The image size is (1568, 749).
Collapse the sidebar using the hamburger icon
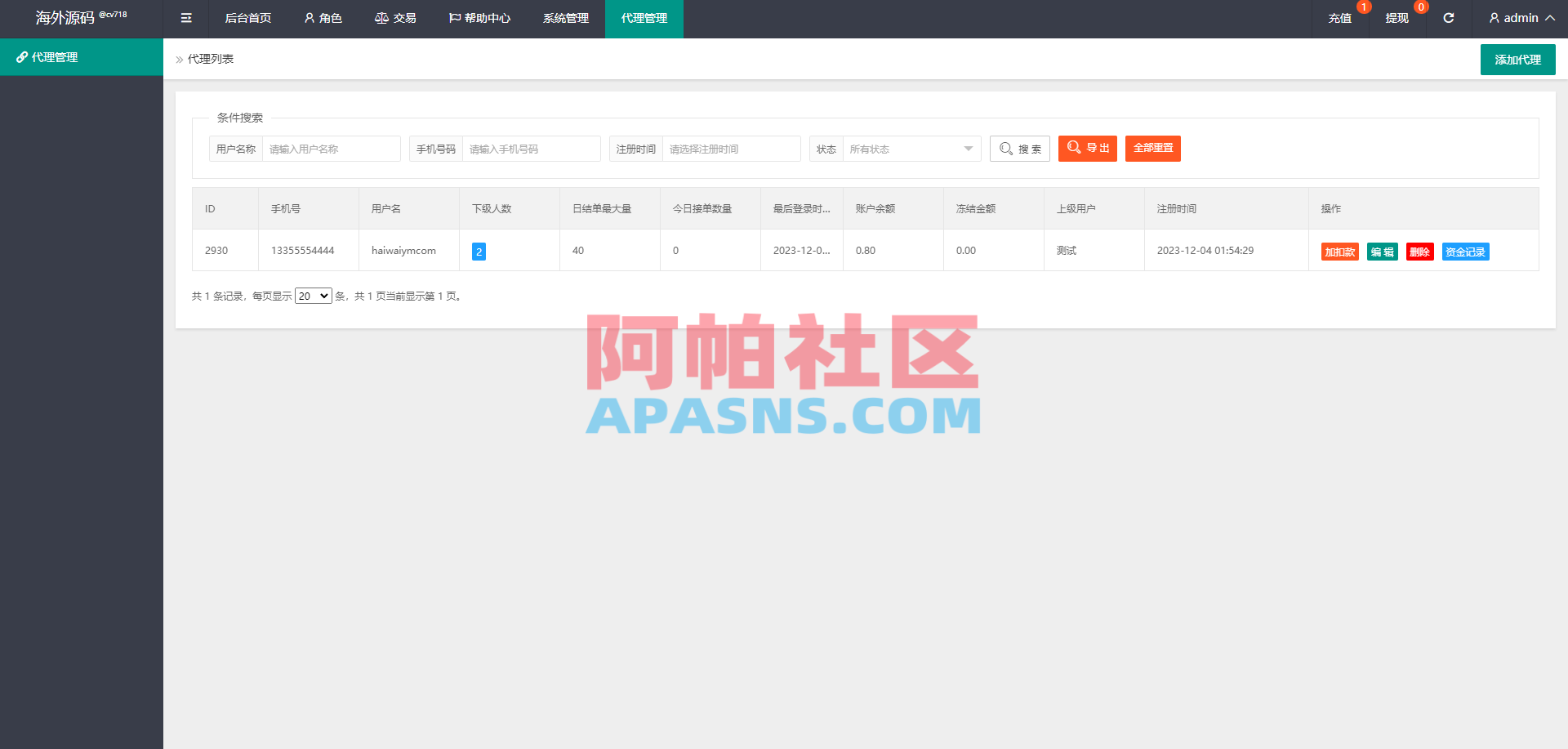tap(185, 18)
